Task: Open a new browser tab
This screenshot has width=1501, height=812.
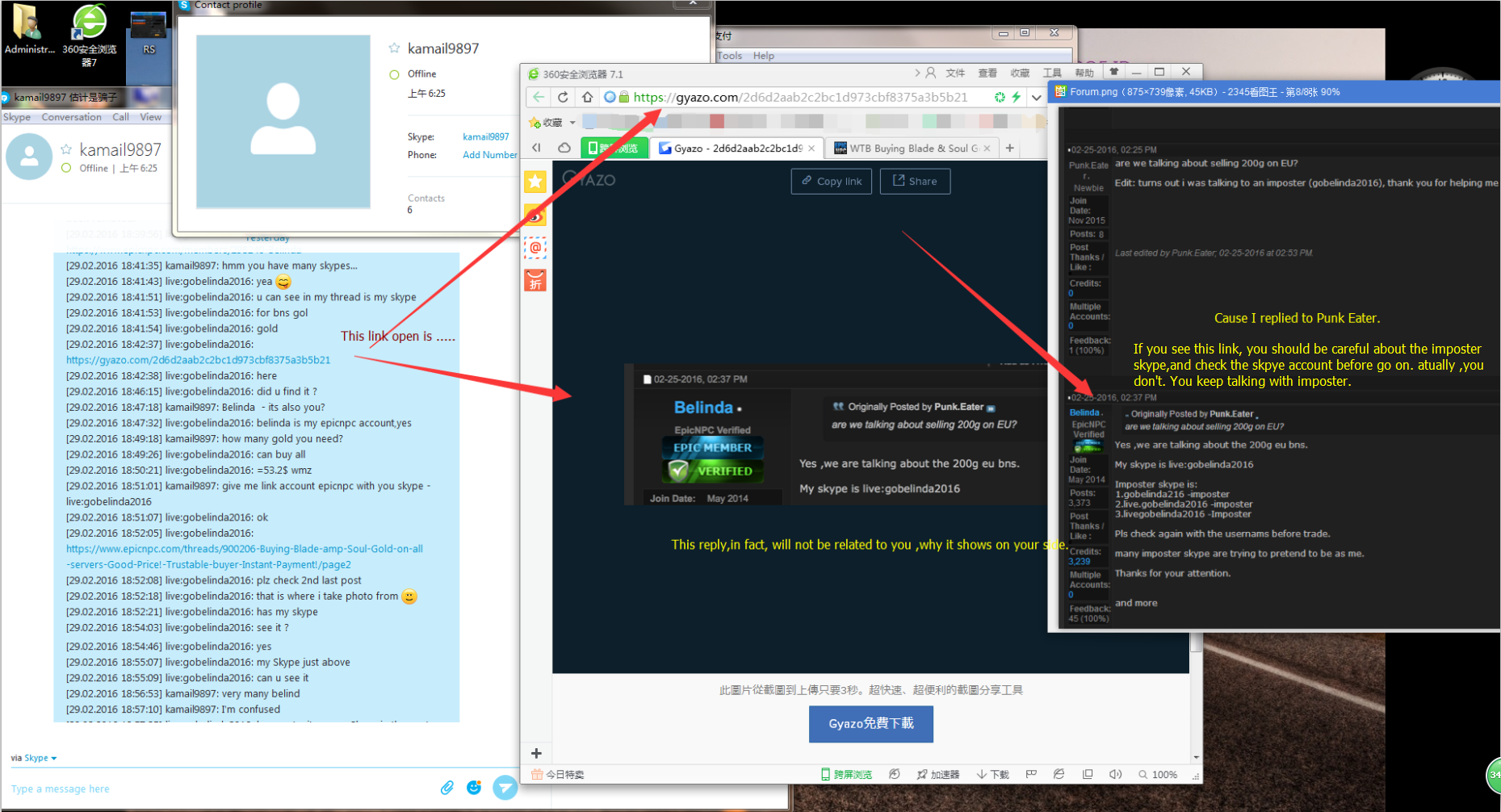Action: (x=1010, y=148)
